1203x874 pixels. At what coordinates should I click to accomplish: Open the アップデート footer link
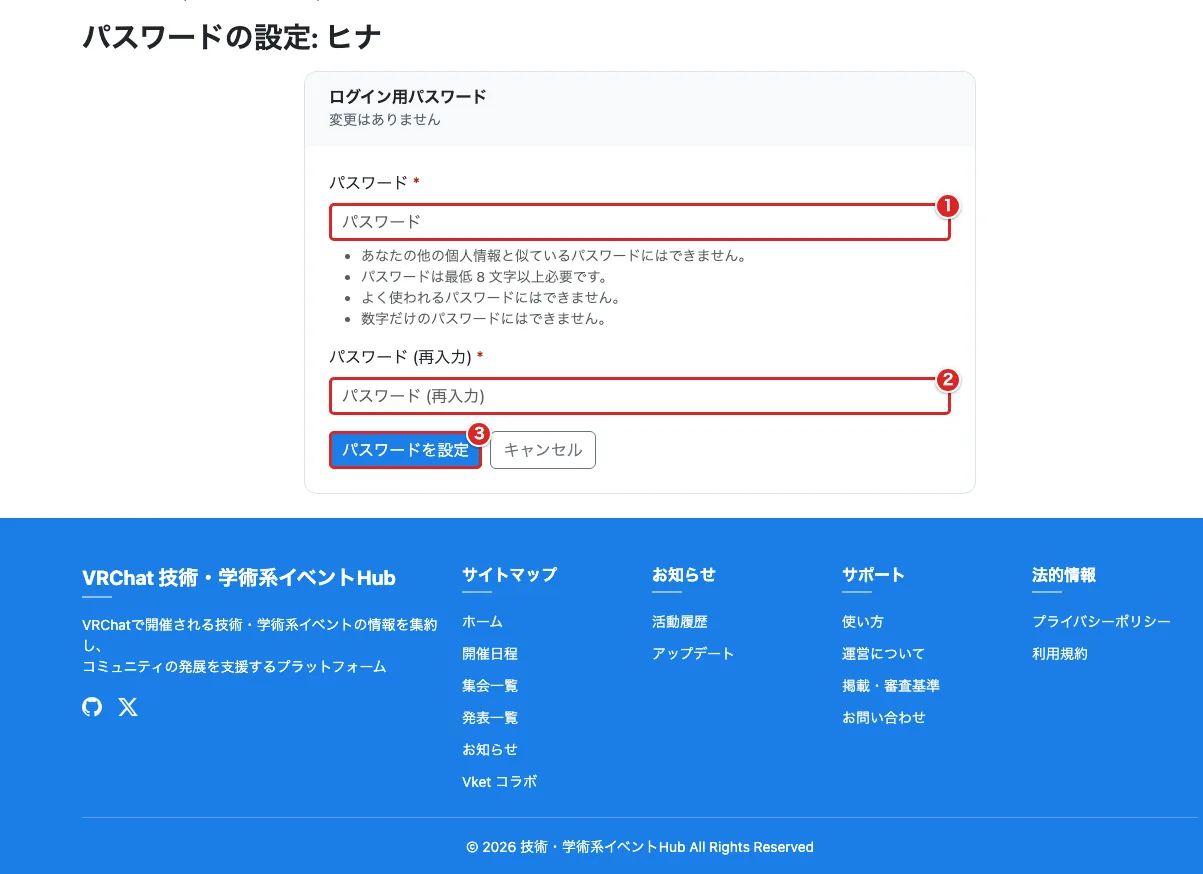(x=693, y=654)
